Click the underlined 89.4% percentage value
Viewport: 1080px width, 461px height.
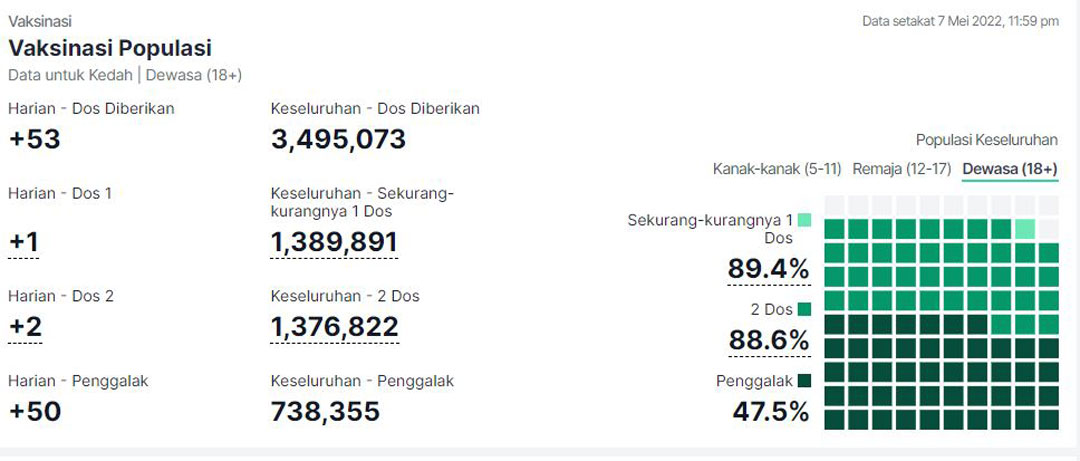tap(769, 270)
